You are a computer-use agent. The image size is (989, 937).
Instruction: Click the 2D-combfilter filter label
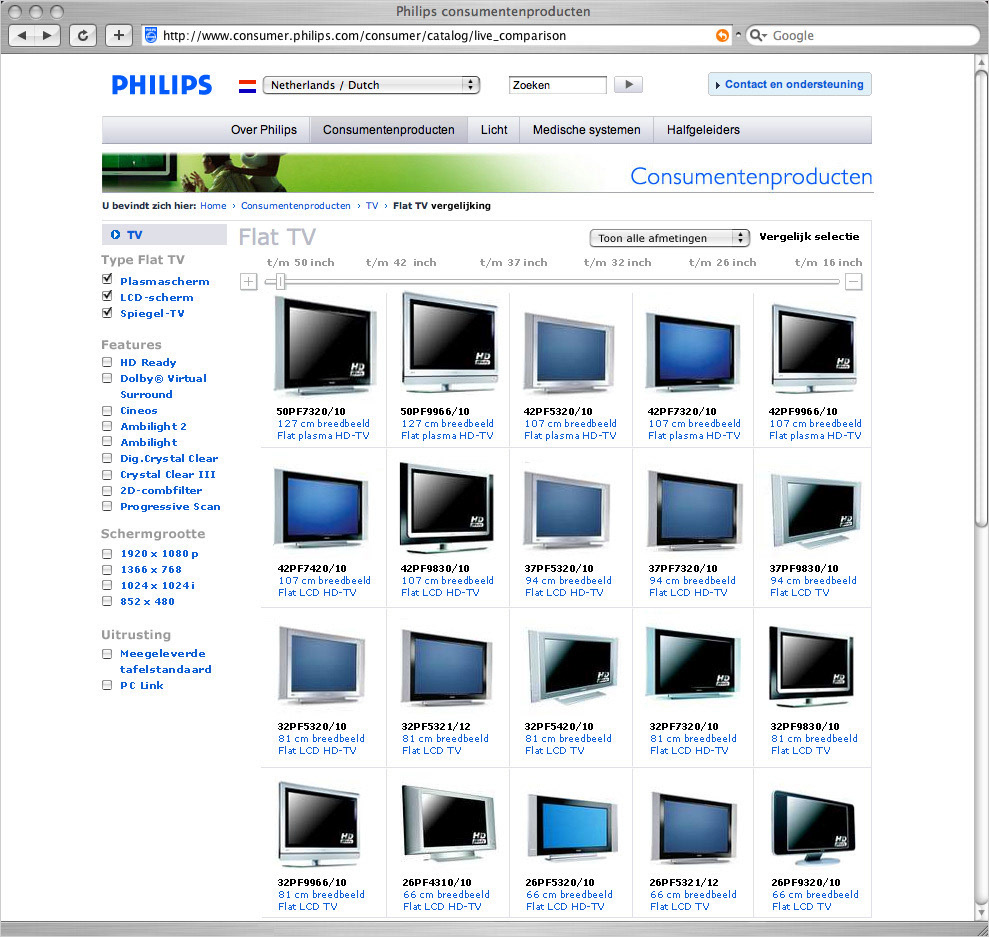tap(161, 490)
